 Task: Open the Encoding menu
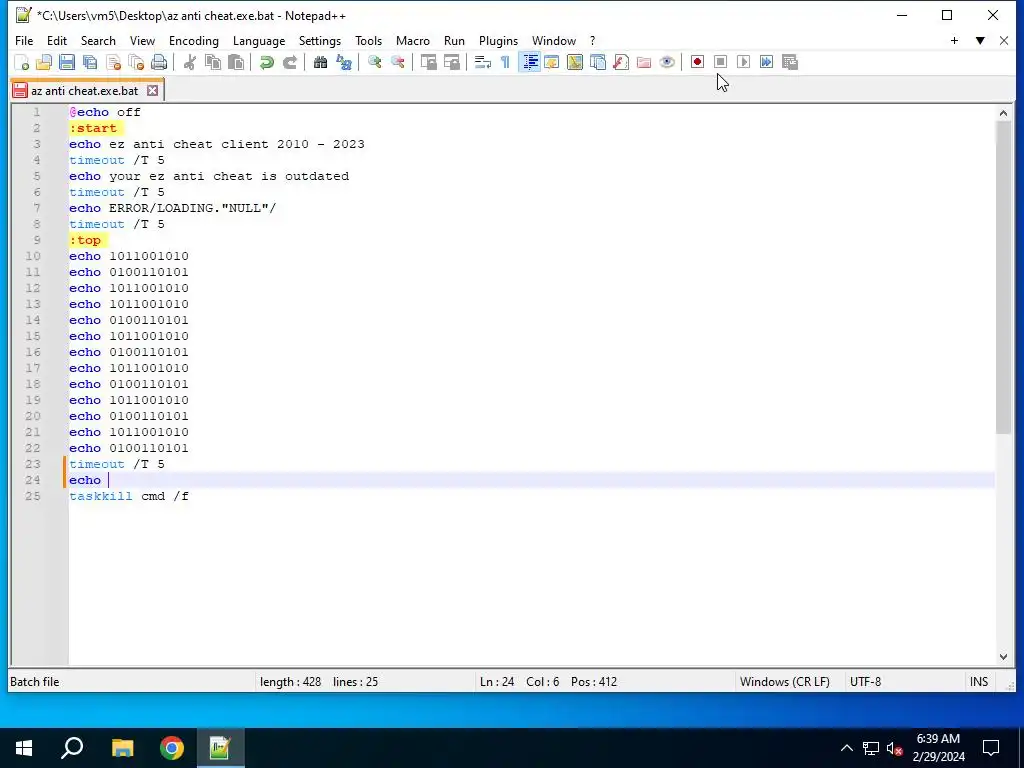[x=193, y=40]
